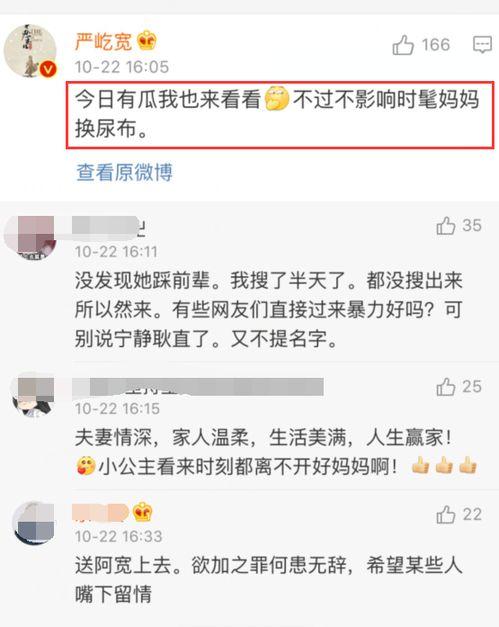
Task: Open avatar of the 16:11 commenter
Action: [x=30, y=238]
